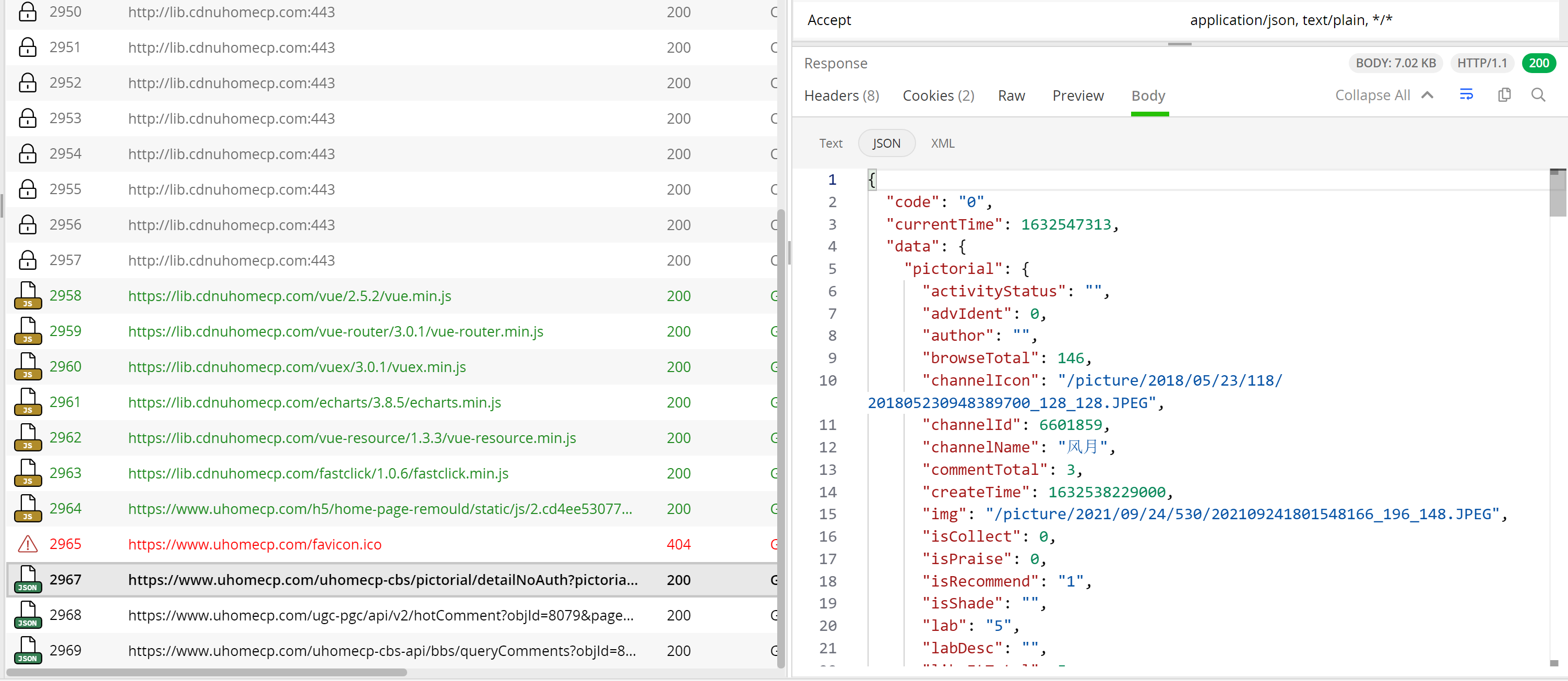The width and height of the screenshot is (1568, 681).
Task: Switch to the Raw response tab
Action: (1011, 95)
